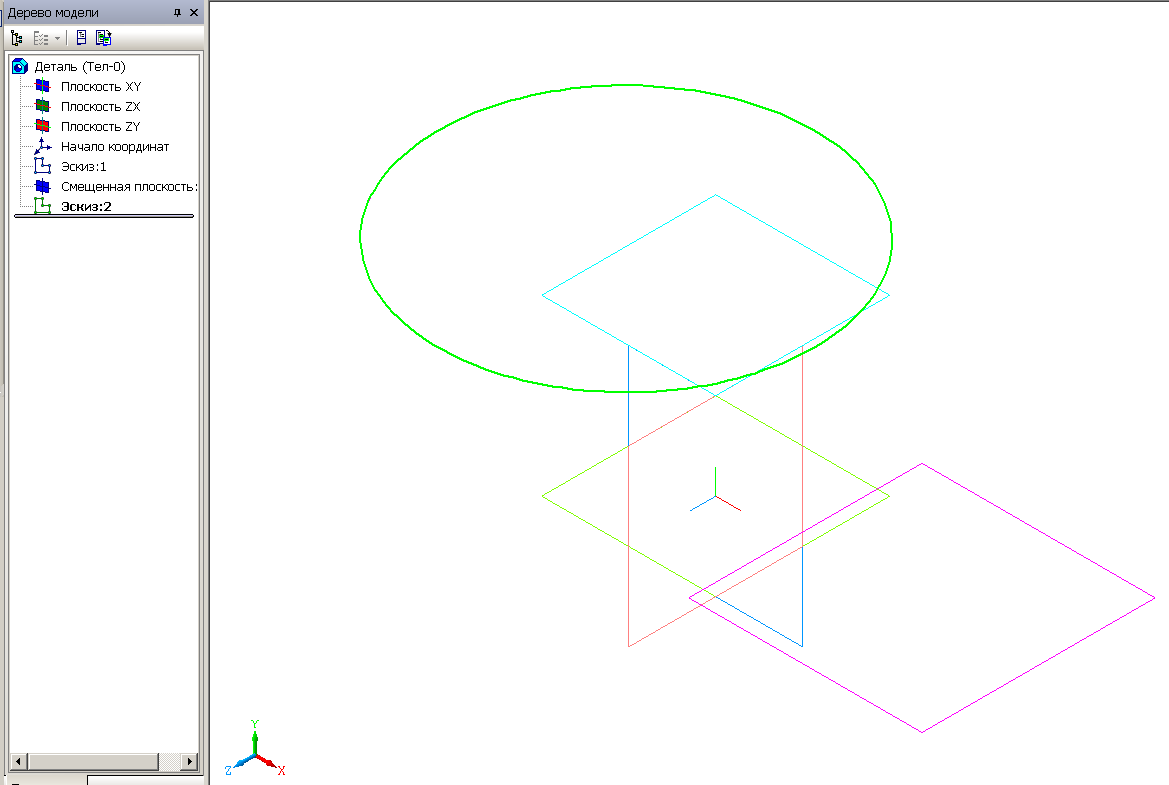Click the Плоскость ZY plane icon

tap(42, 127)
